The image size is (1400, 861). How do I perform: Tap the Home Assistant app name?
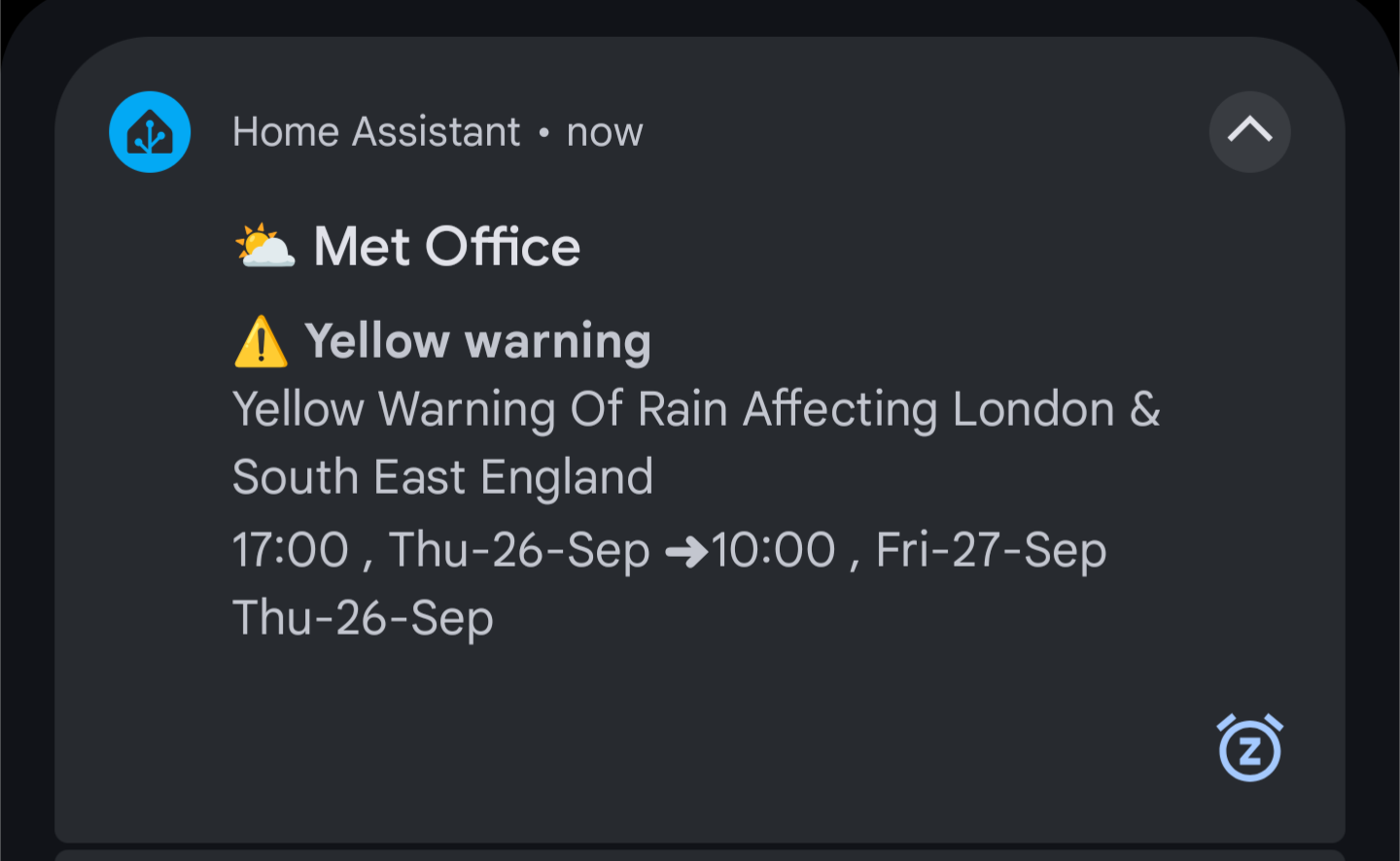(376, 131)
